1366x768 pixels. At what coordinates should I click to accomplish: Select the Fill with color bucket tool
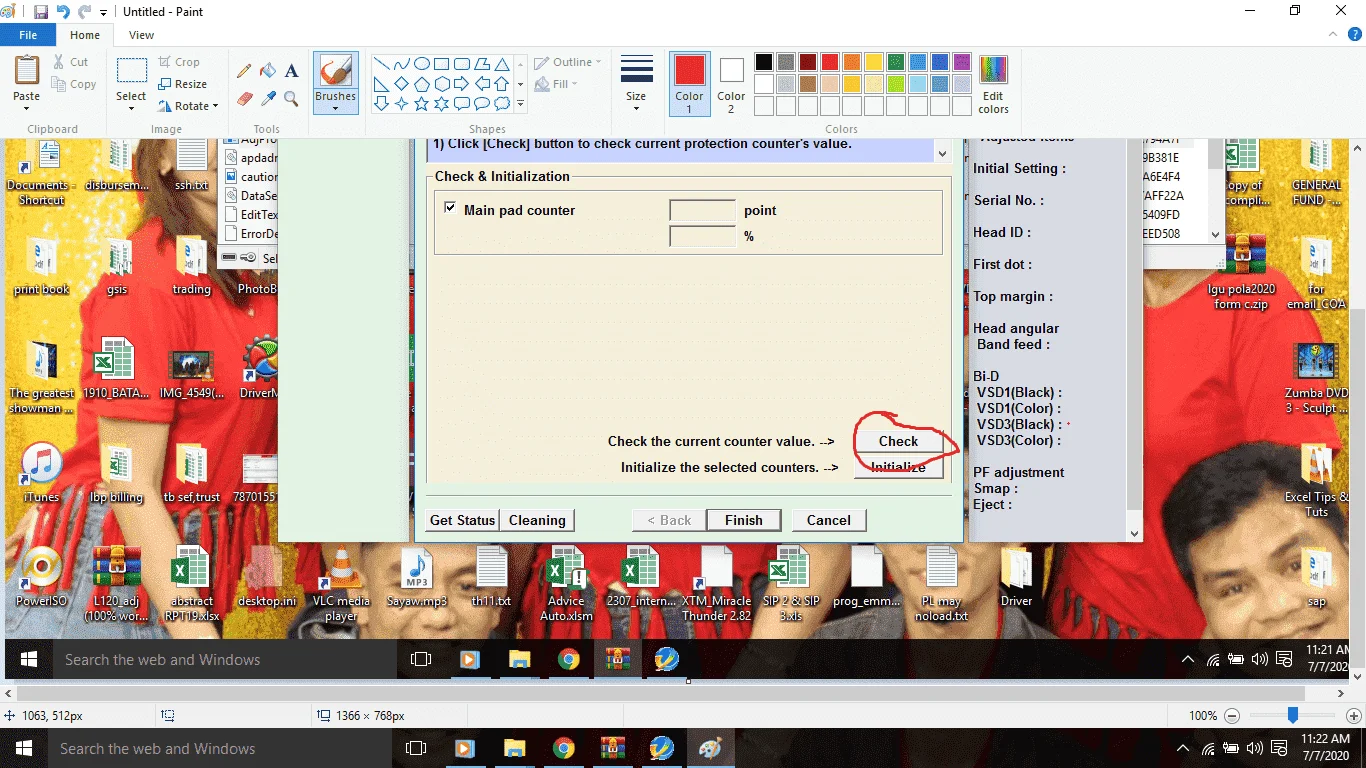point(267,71)
